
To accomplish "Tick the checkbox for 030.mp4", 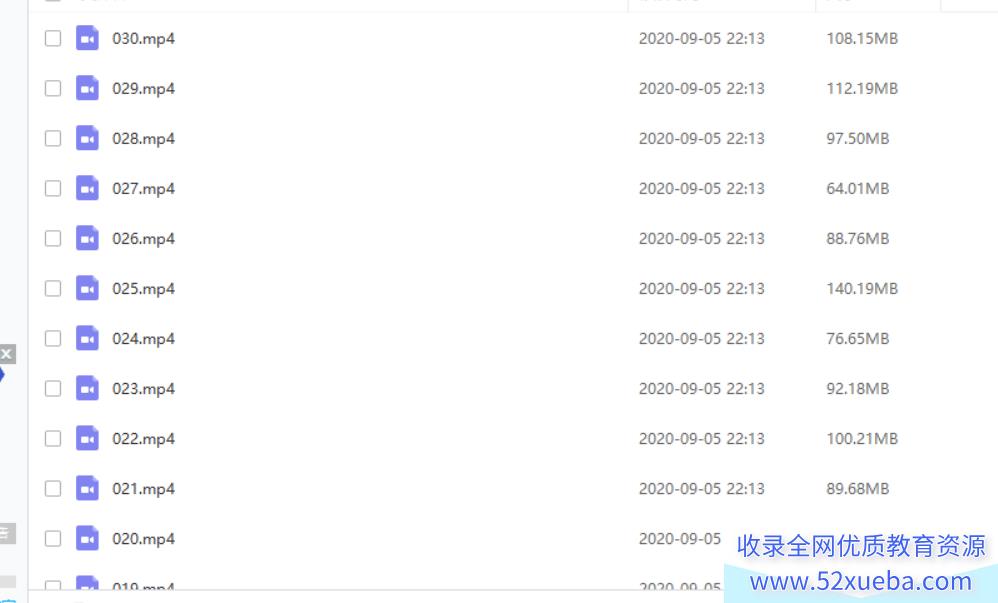I will click(x=53, y=38).
